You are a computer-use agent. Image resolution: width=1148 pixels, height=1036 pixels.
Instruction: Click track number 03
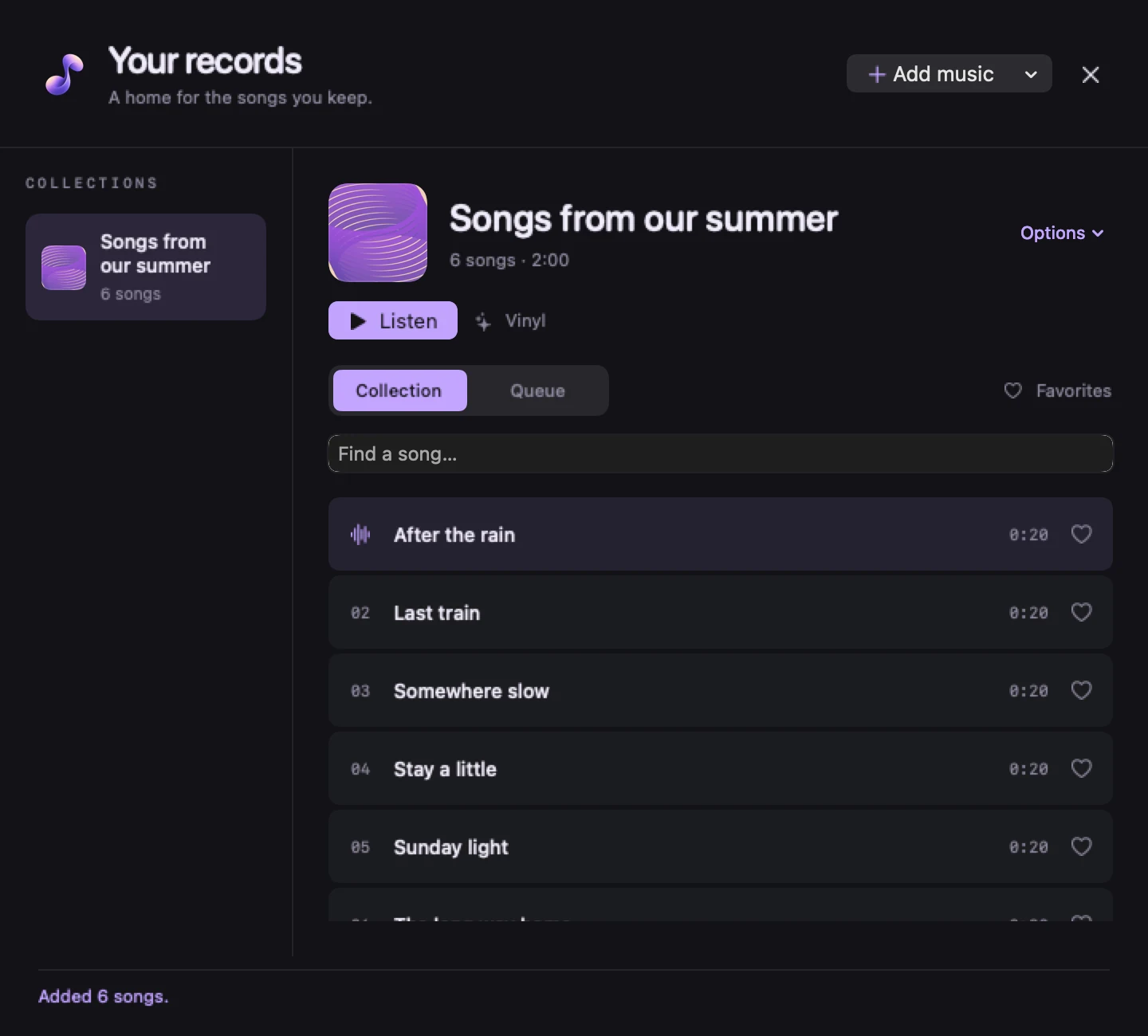point(360,691)
